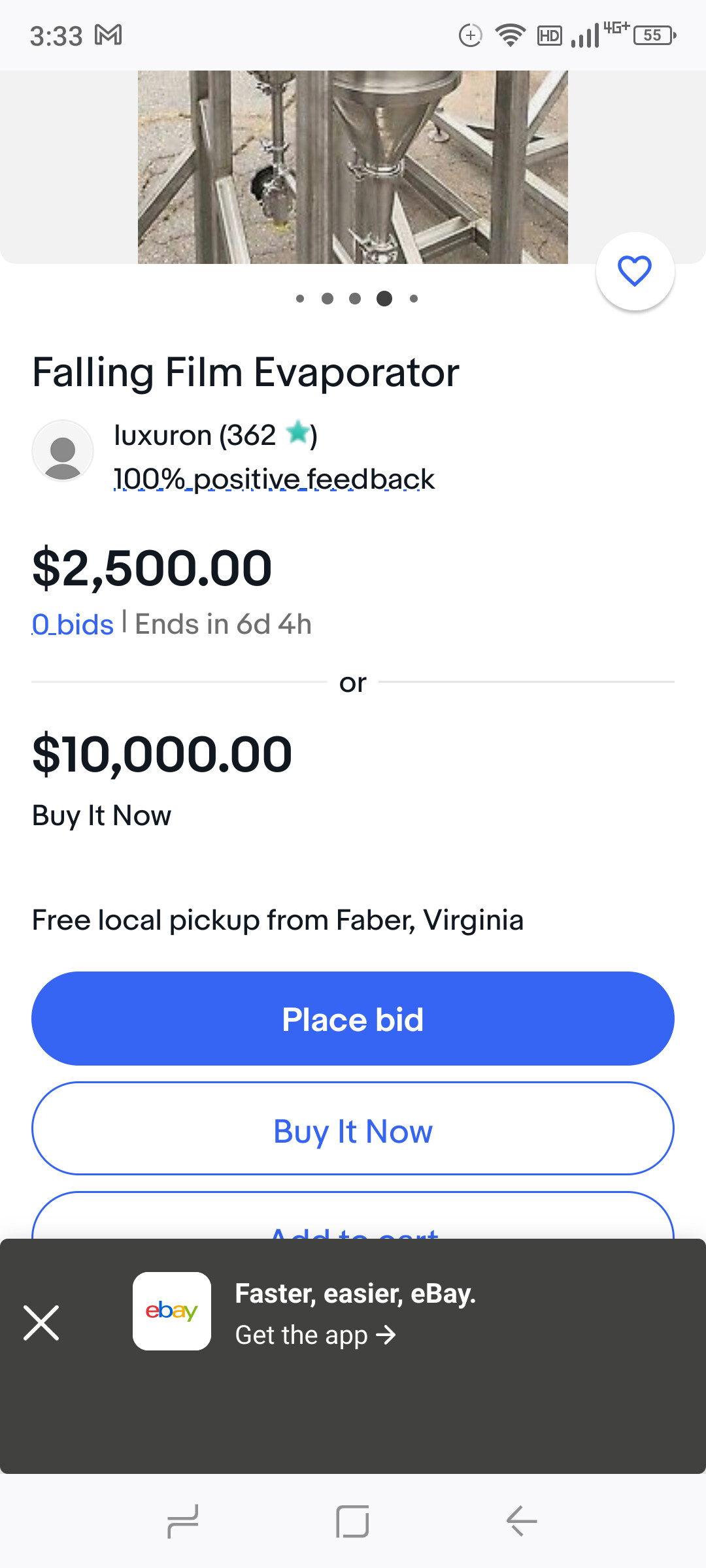
Task: Tap seller luxuron's avatar icon
Action: 63,451
